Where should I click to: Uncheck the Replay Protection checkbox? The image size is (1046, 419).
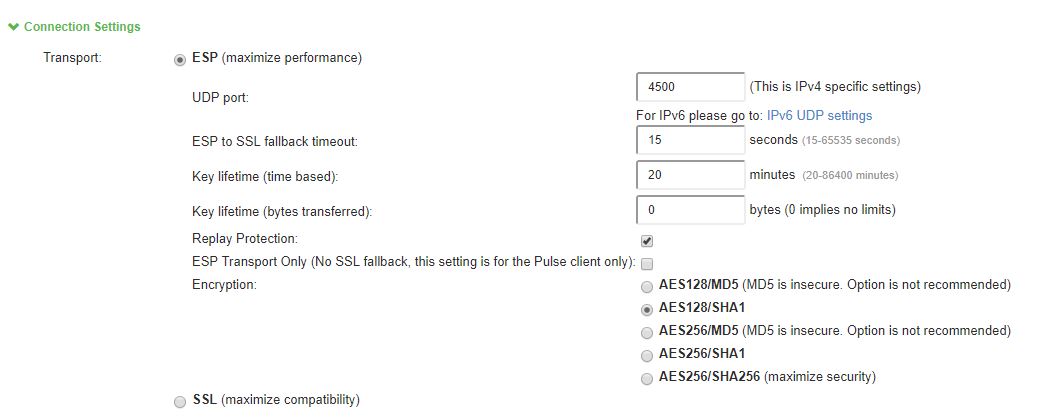pyautogui.click(x=647, y=241)
